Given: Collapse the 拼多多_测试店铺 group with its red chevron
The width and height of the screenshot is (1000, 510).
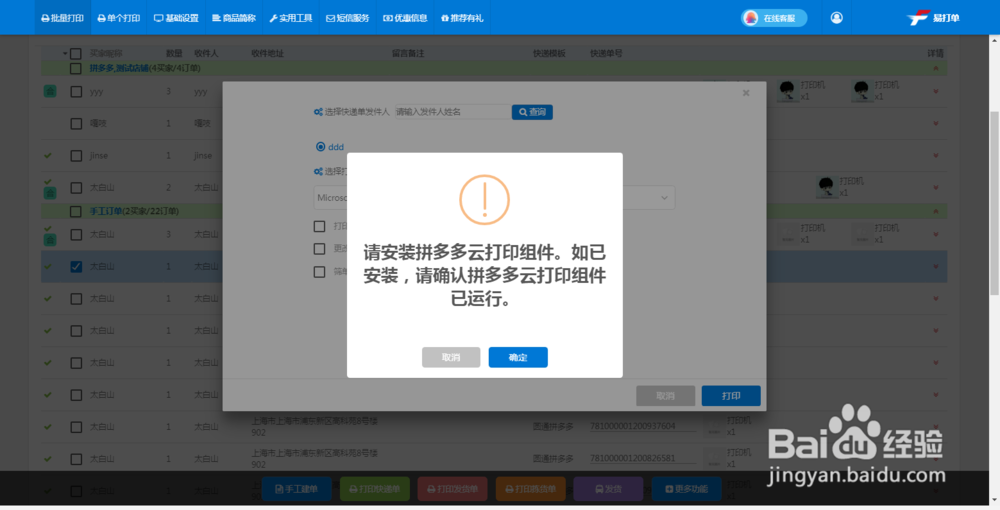Looking at the screenshot, I should (936, 68).
